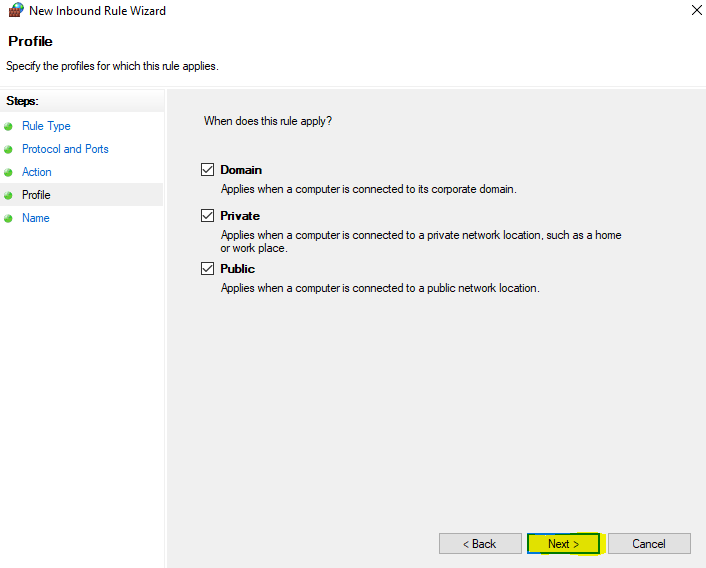The height and width of the screenshot is (568, 706).
Task: Select the Profile step in sidebar
Action: (36, 195)
